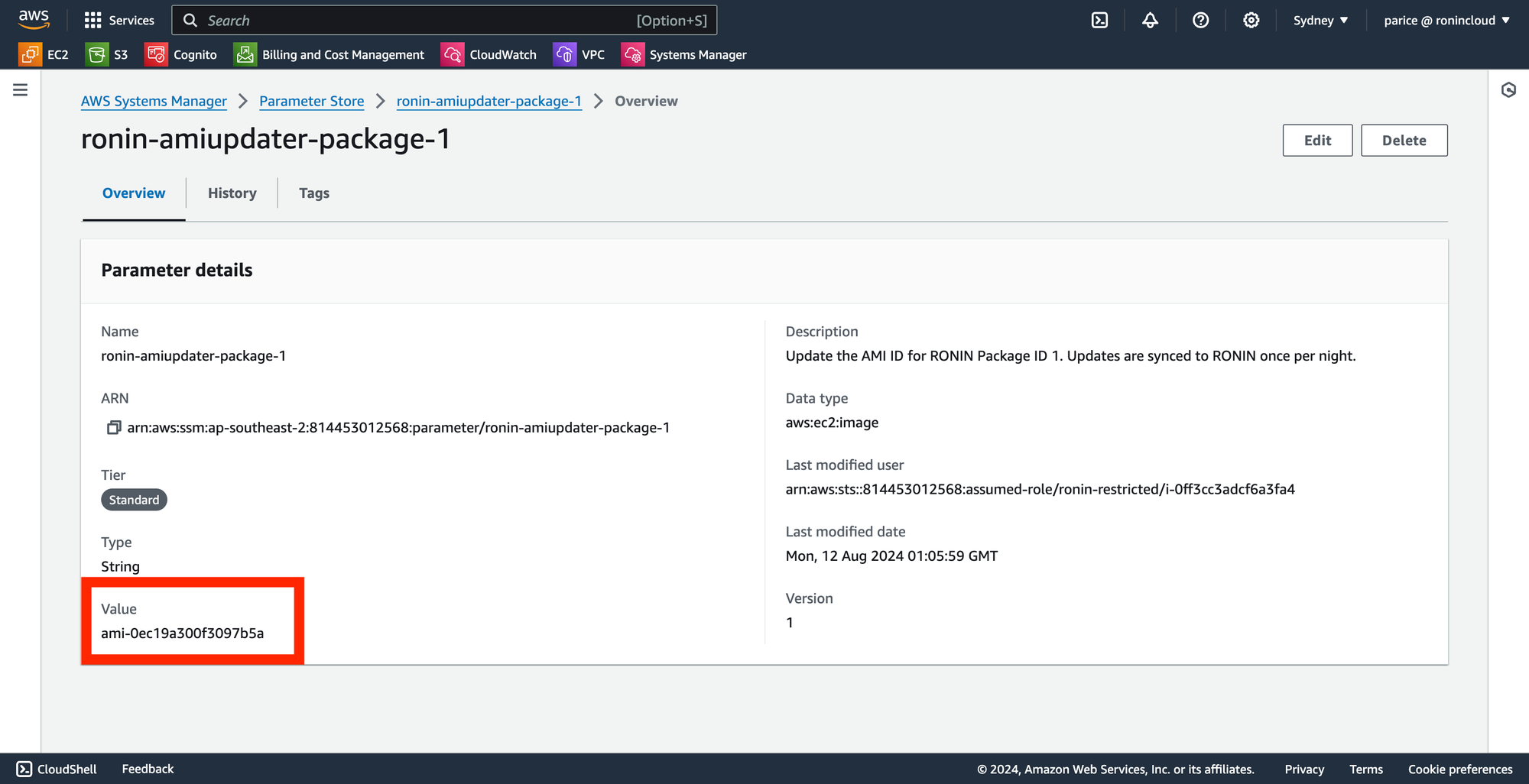Open the EC2 shortcut icon

coord(30,54)
